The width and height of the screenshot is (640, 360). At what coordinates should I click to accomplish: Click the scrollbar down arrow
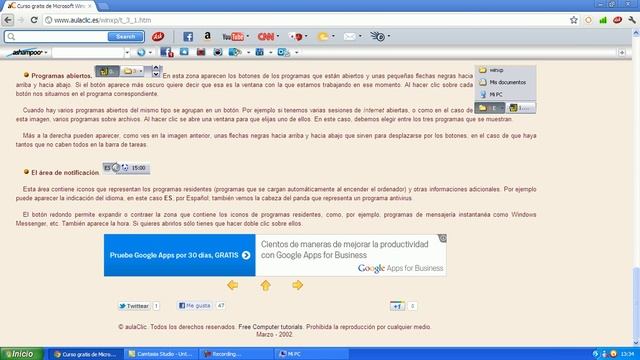coord(636,343)
